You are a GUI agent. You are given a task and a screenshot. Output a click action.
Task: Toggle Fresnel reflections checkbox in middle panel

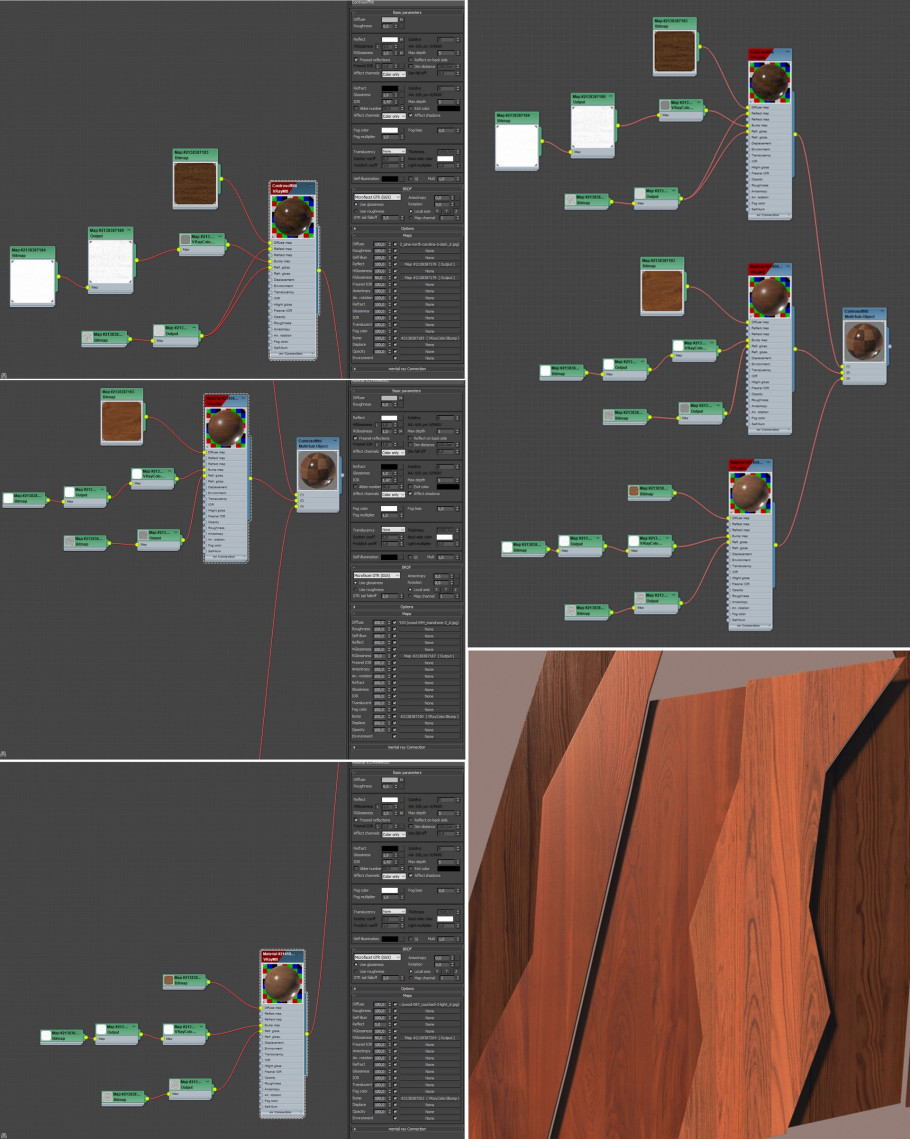pyautogui.click(x=356, y=438)
